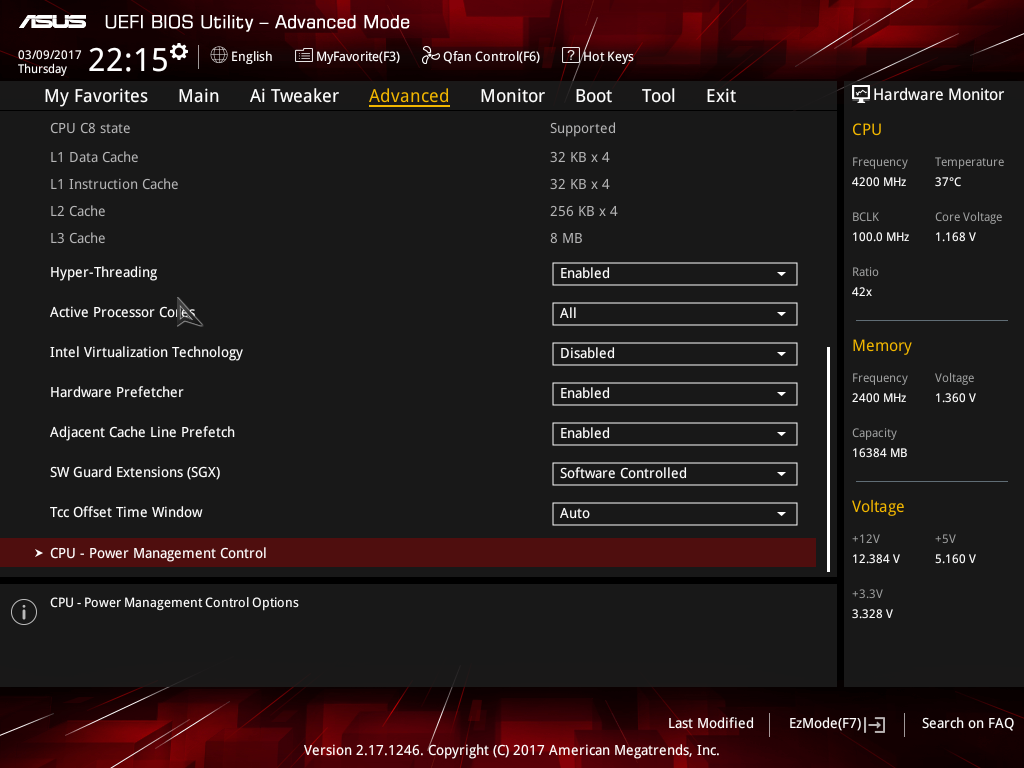Click the MyFavorite list icon

(x=304, y=56)
